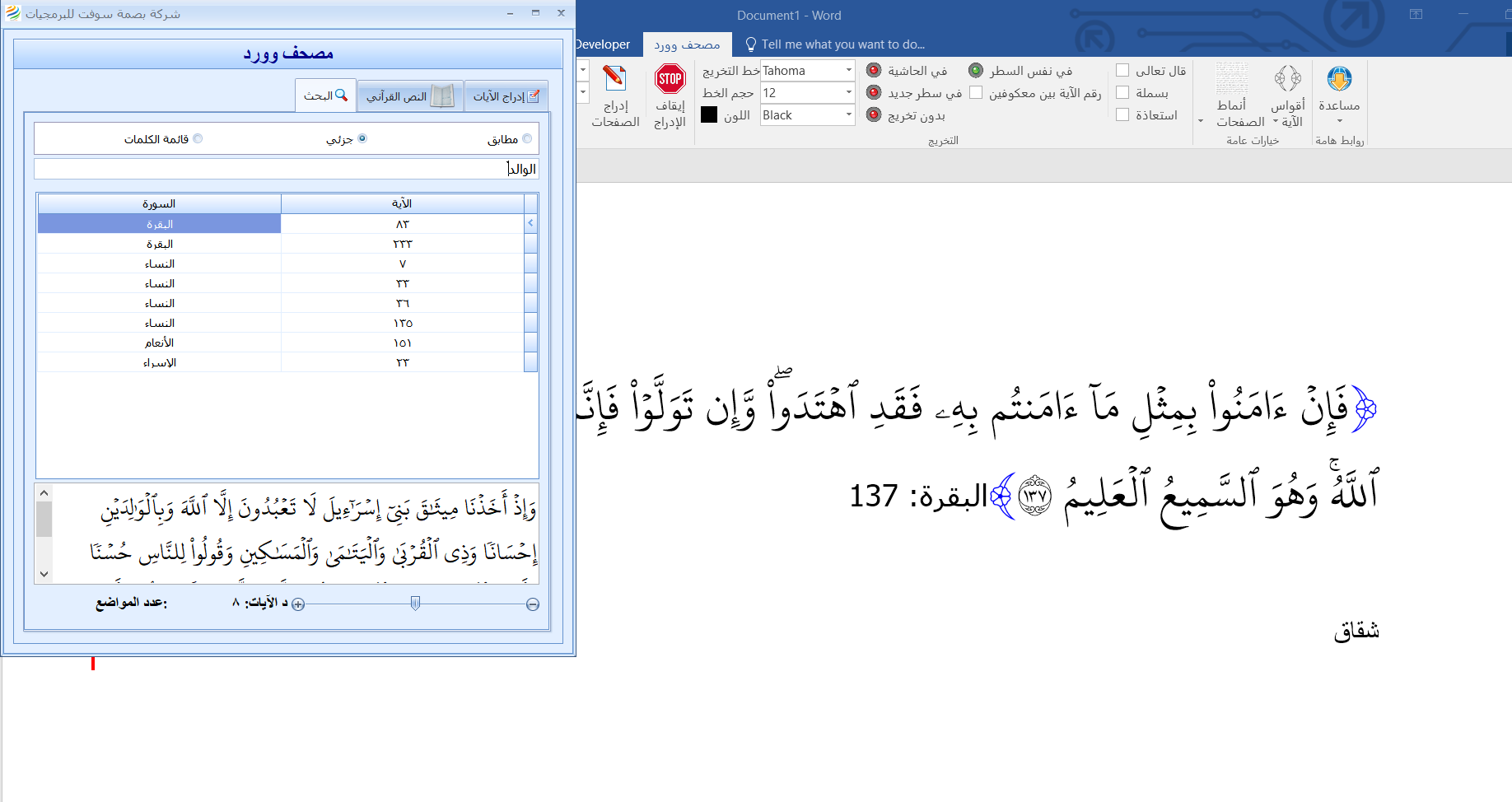Enable the بسملة checkbox

[1122, 93]
